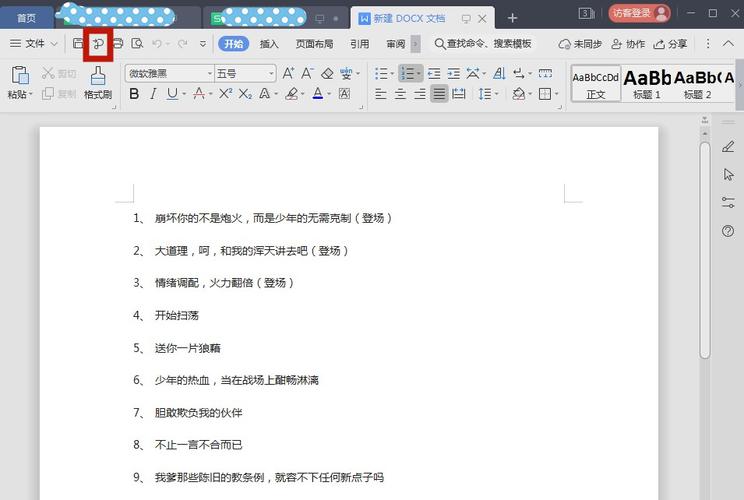Image resolution: width=744 pixels, height=500 pixels.
Task: Align paragraph left
Action: click(x=381, y=94)
